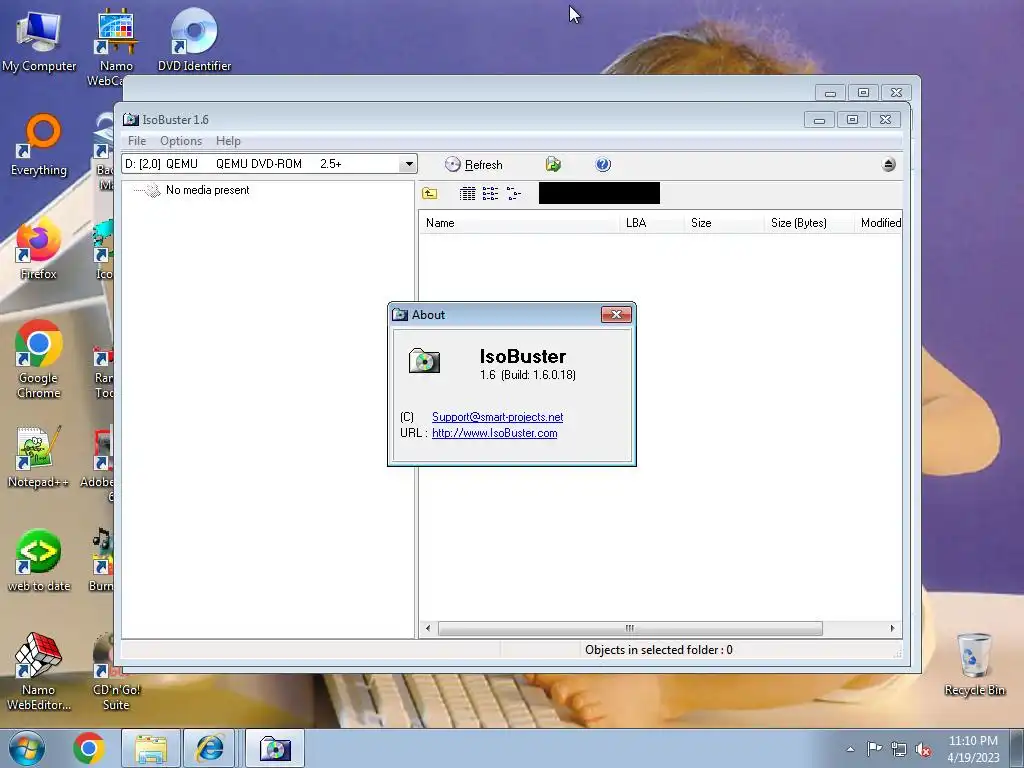Select Namo WebCanvas desktop icon
Viewport: 1024px width, 768px height.
116,49
